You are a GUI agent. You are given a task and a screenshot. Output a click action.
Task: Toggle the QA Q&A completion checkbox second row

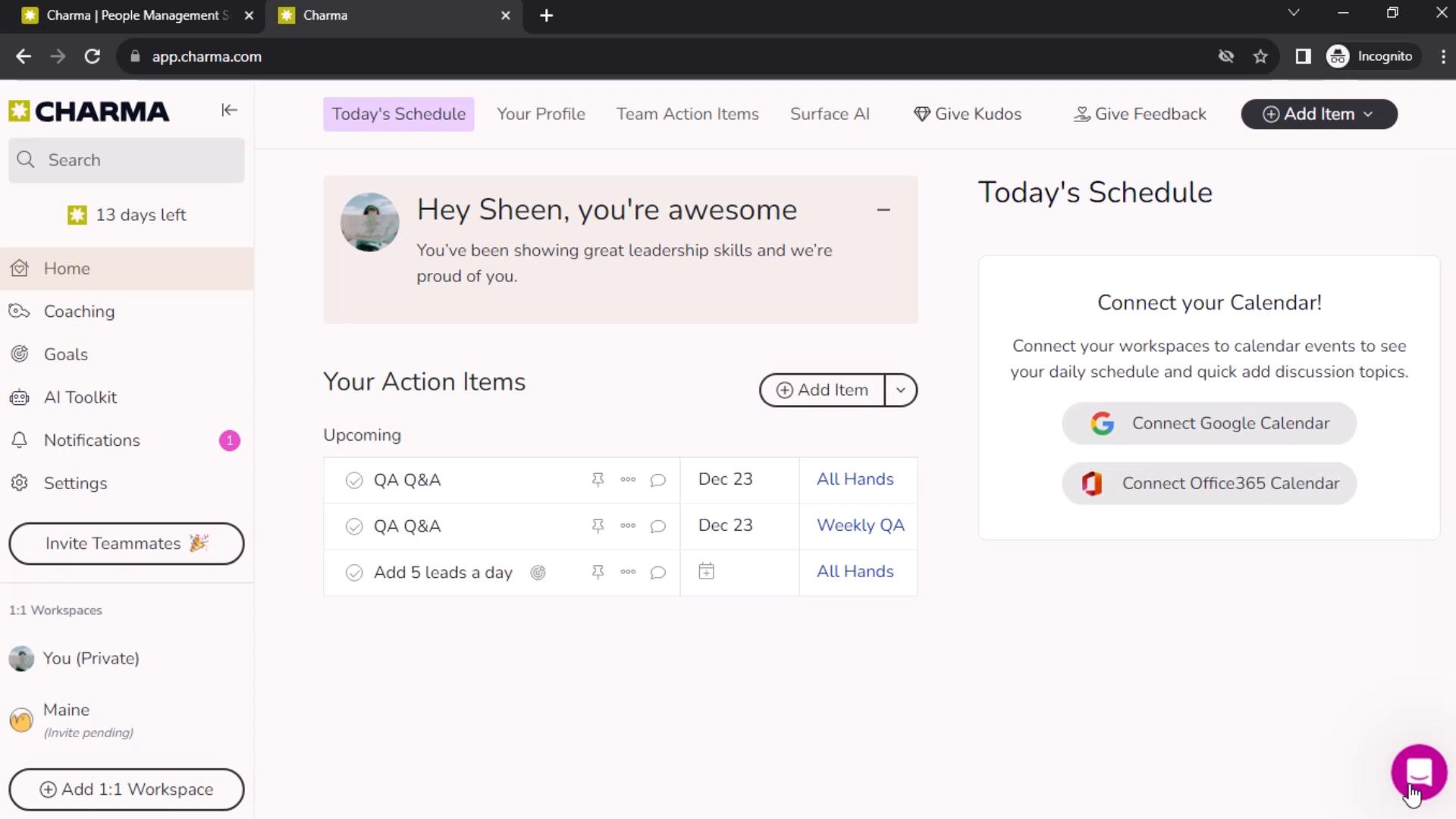pyautogui.click(x=354, y=525)
